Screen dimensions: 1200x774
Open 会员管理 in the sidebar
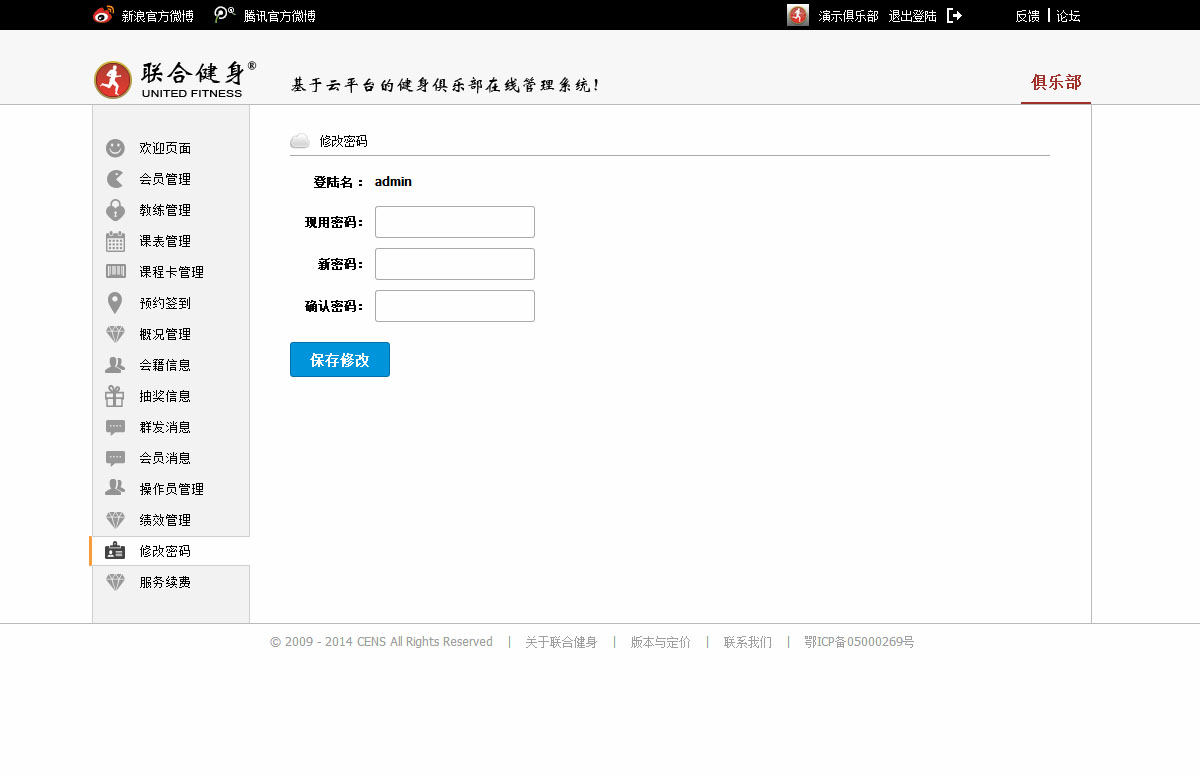pyautogui.click(x=165, y=179)
